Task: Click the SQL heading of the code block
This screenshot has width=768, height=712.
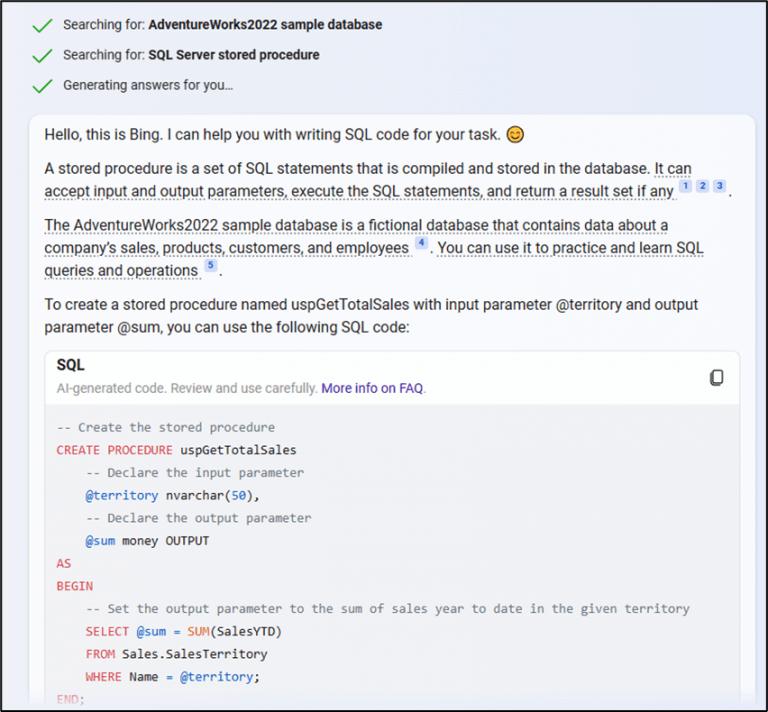Action: [71, 366]
